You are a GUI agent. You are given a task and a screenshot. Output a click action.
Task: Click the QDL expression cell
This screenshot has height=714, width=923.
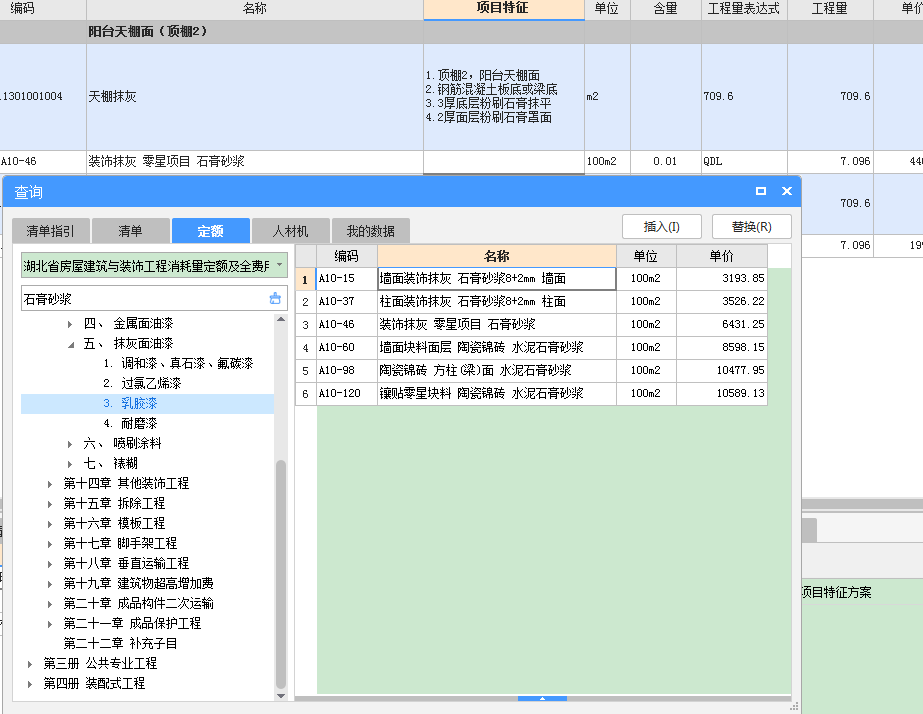click(x=744, y=161)
